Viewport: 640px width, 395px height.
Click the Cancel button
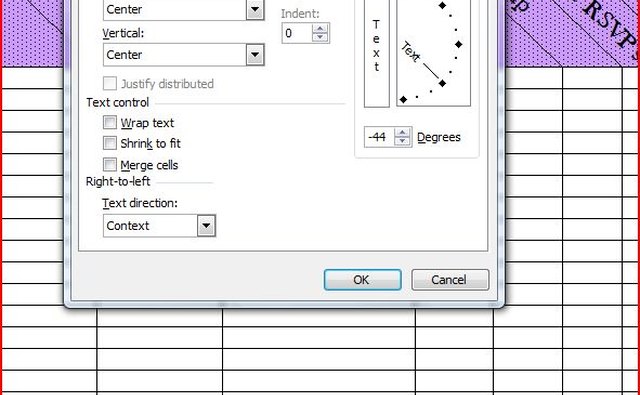pyautogui.click(x=450, y=280)
